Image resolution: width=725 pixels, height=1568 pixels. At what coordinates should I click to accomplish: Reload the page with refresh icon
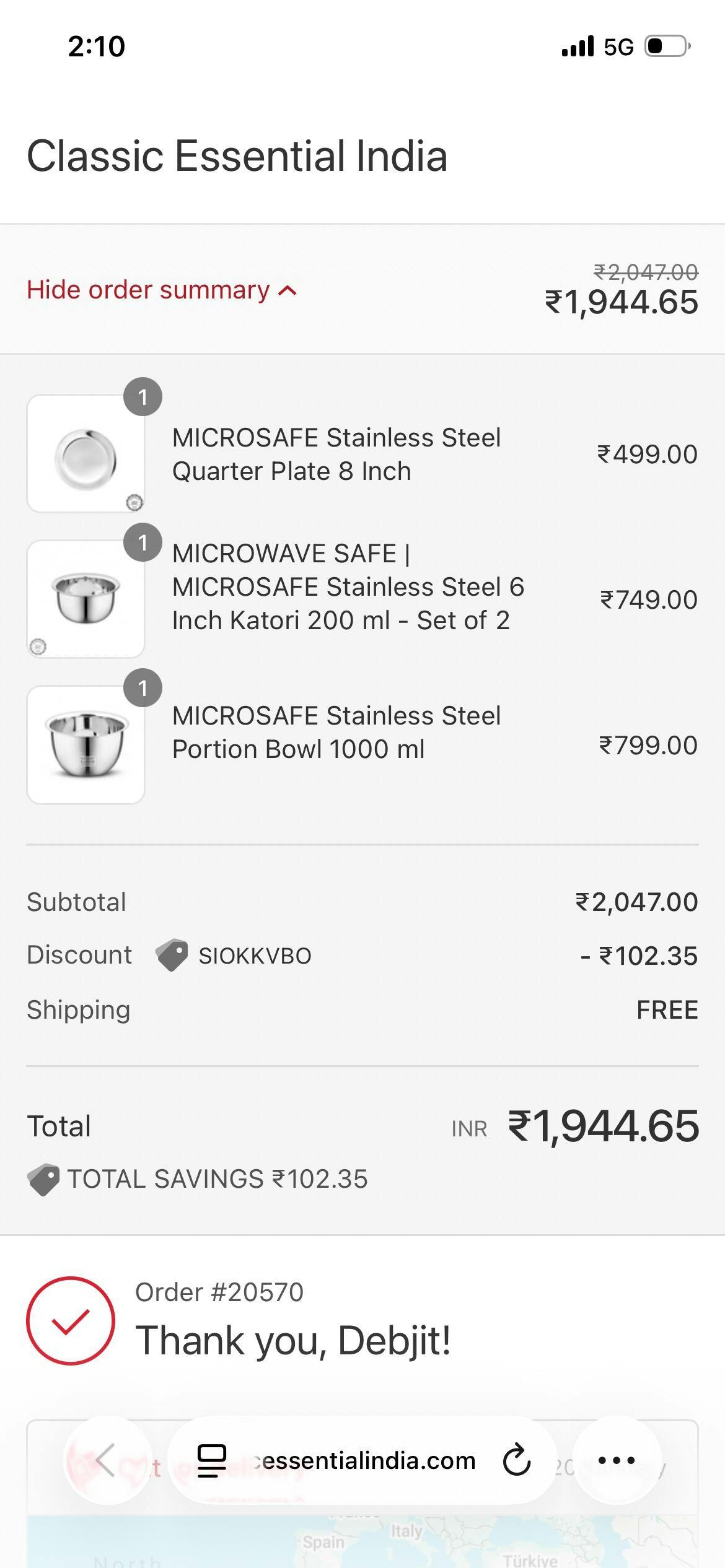tap(516, 1460)
